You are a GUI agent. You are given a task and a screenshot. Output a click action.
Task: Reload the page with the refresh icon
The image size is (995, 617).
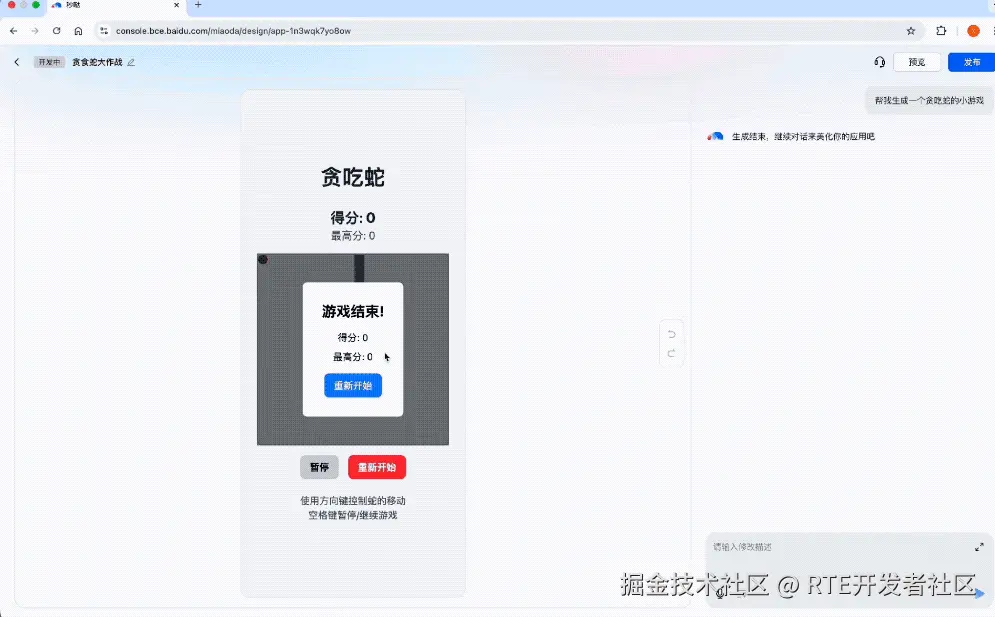(x=56, y=30)
